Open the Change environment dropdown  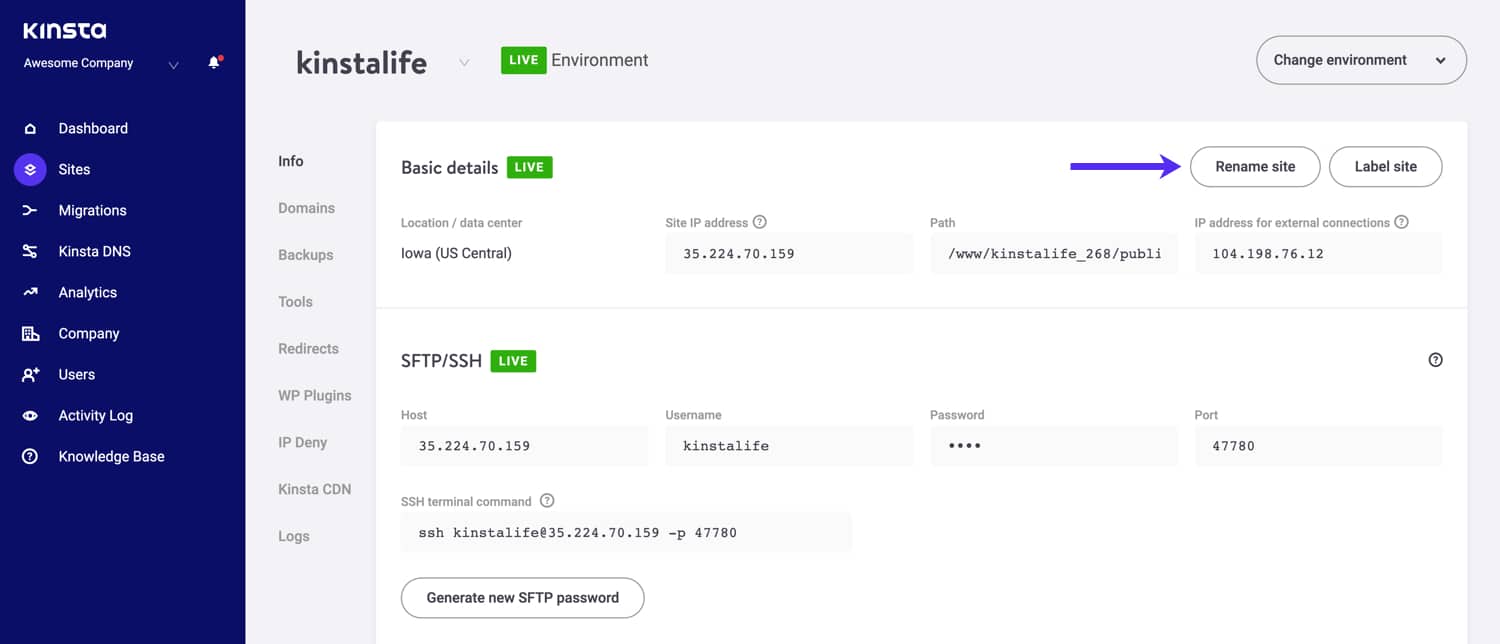pyautogui.click(x=1361, y=60)
